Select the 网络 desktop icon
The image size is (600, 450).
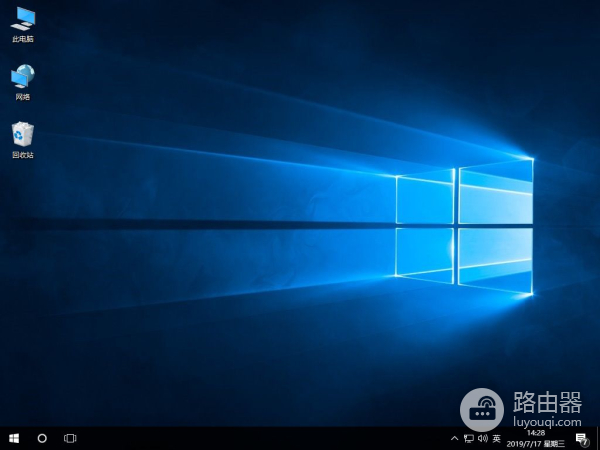point(23,82)
